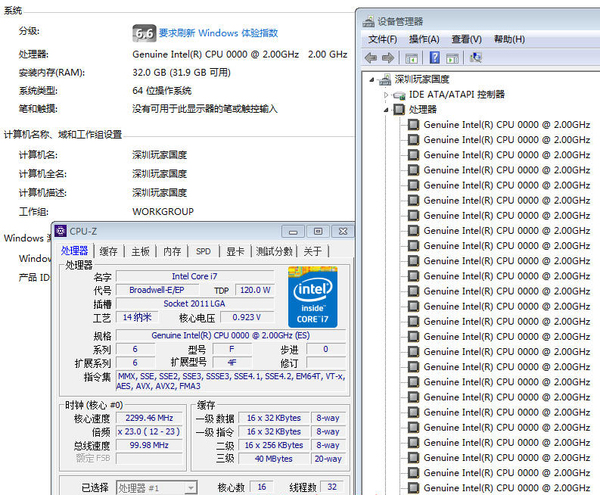Switch to the 主板 tab in CPU-Z
This screenshot has height=495, width=600.
click(140, 251)
